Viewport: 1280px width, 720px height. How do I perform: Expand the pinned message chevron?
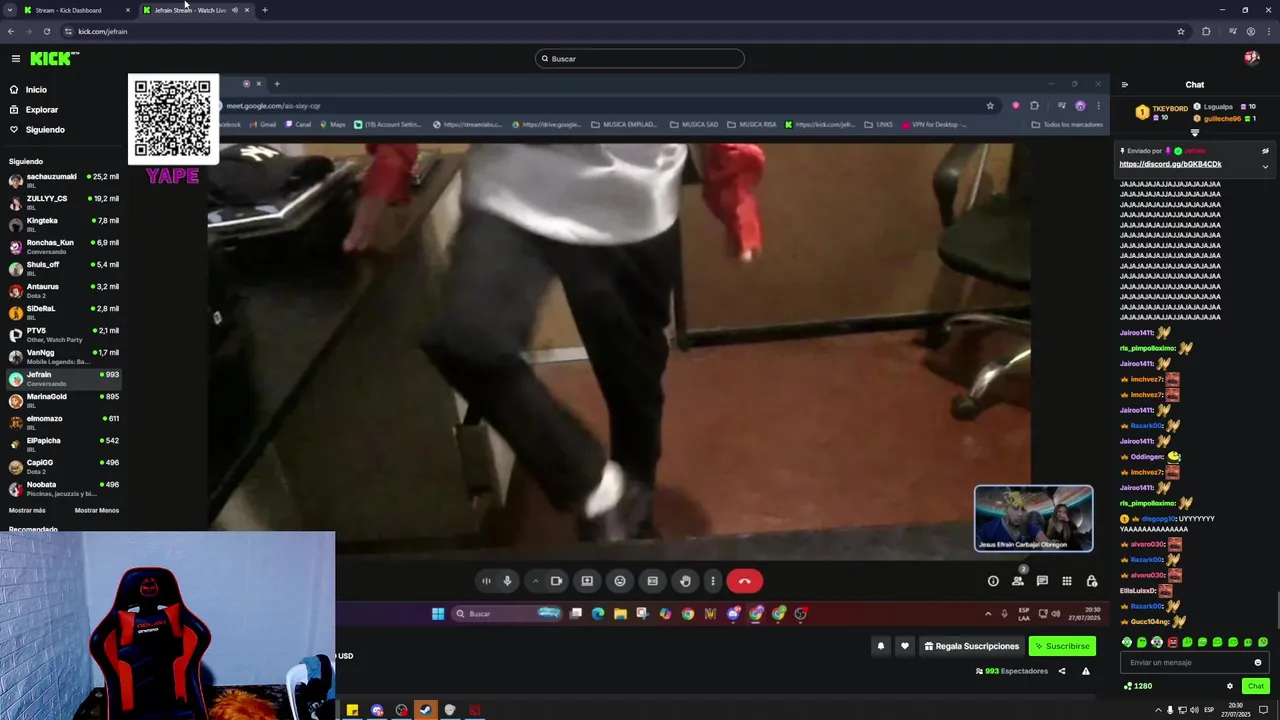click(1265, 167)
